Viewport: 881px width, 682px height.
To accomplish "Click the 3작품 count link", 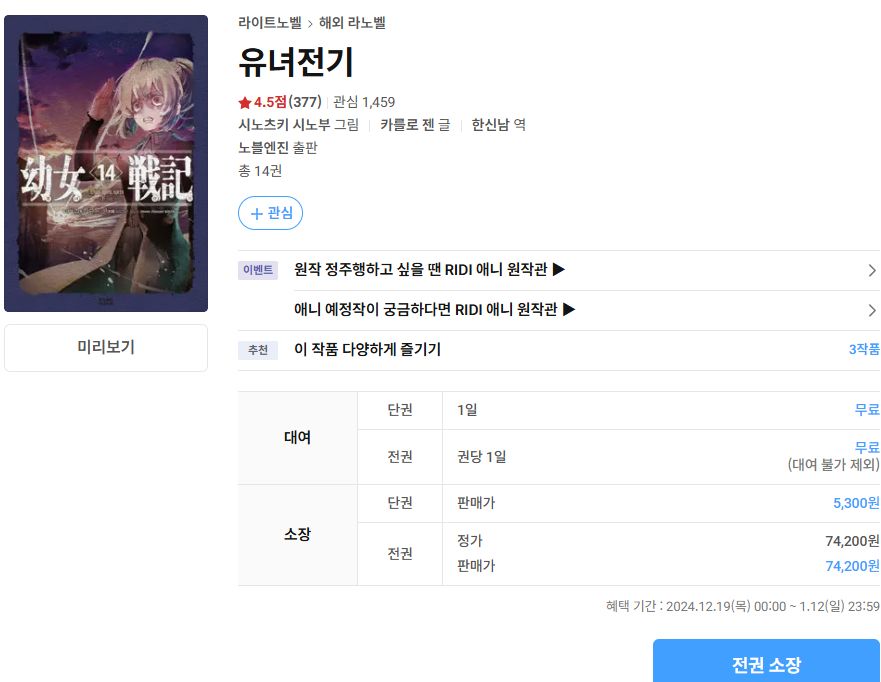I will pyautogui.click(x=864, y=349).
